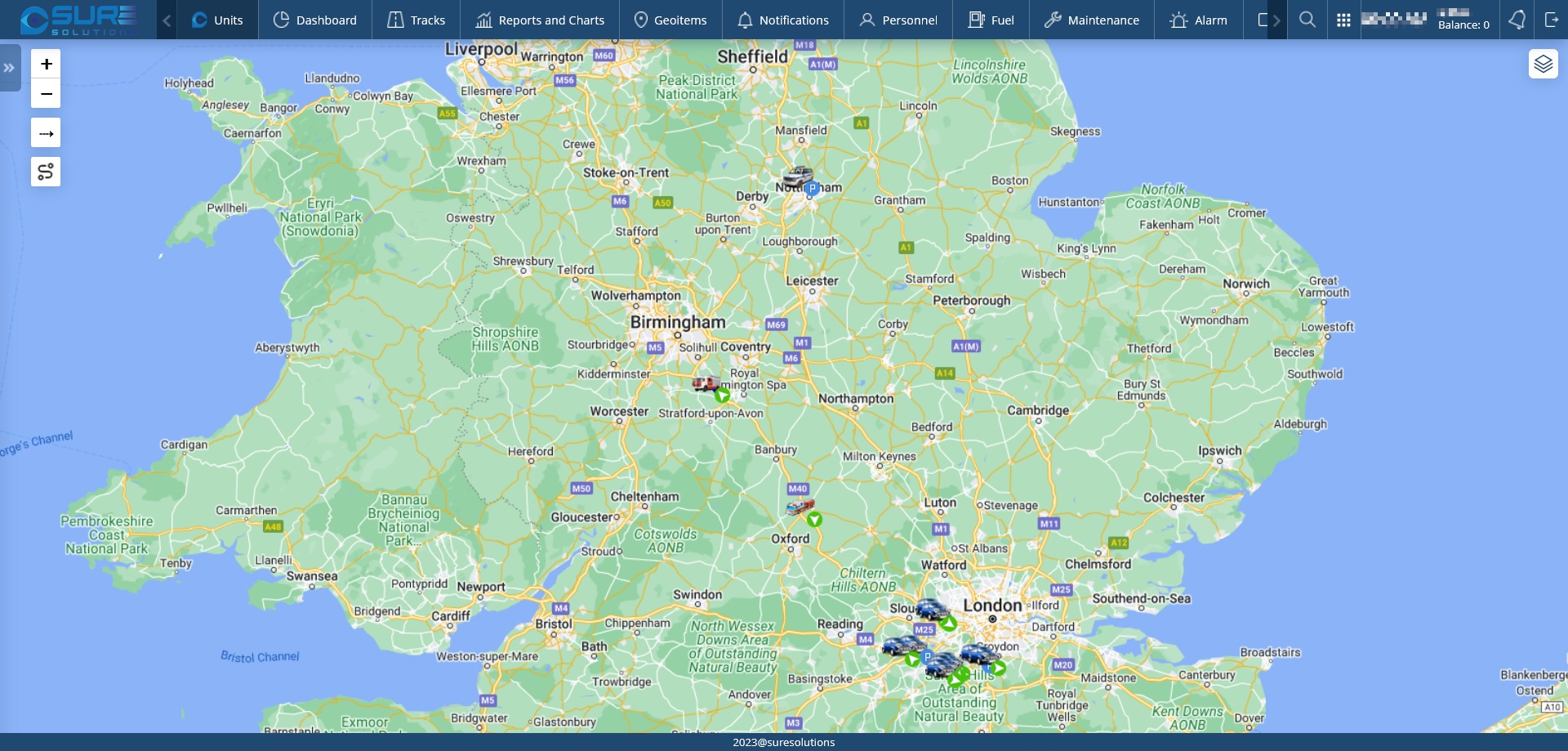Switch to the Fuel tab
1568x751 pixels.
pos(991,20)
